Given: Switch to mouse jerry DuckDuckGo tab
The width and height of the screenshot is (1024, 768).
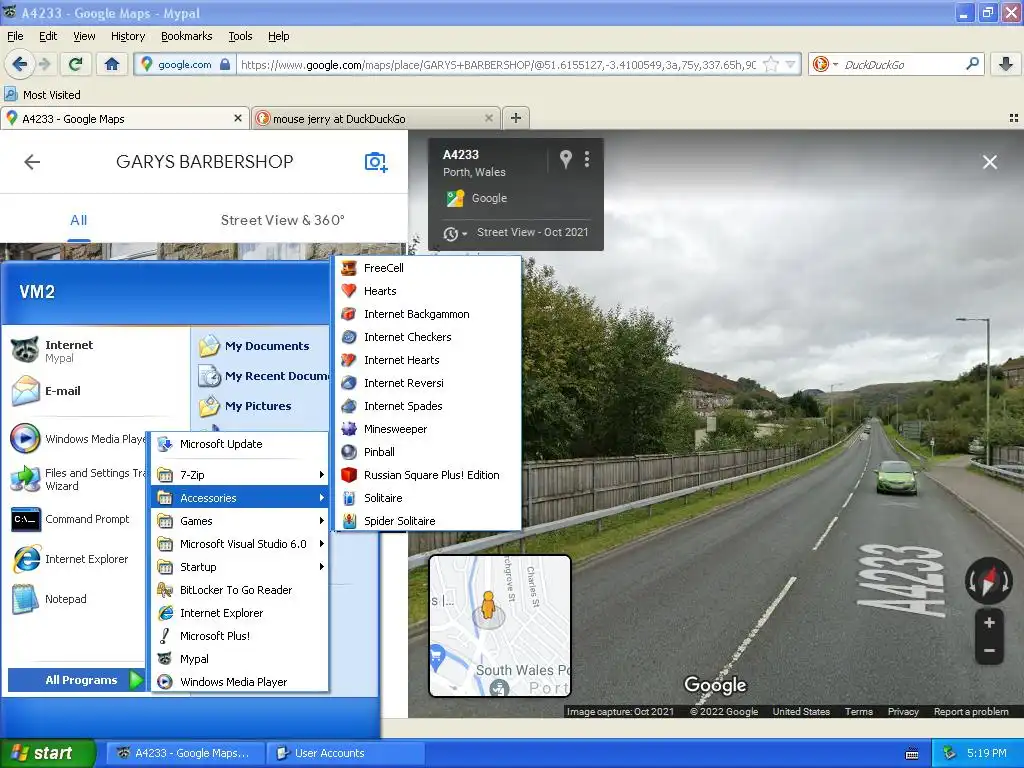Looking at the screenshot, I should click(376, 118).
